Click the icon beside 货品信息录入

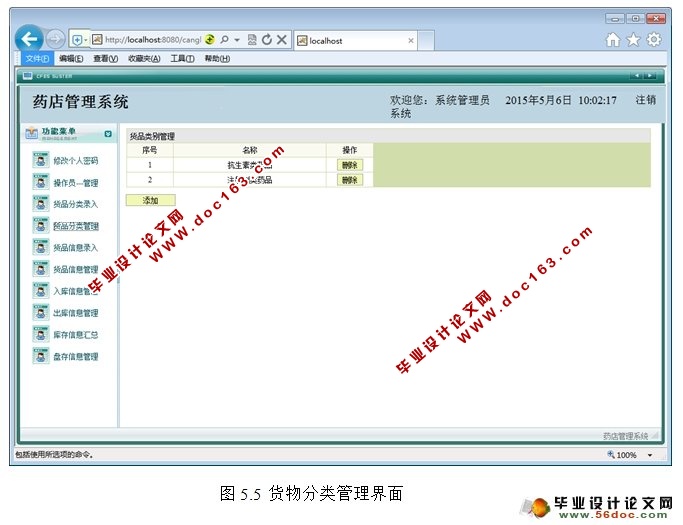(x=41, y=247)
